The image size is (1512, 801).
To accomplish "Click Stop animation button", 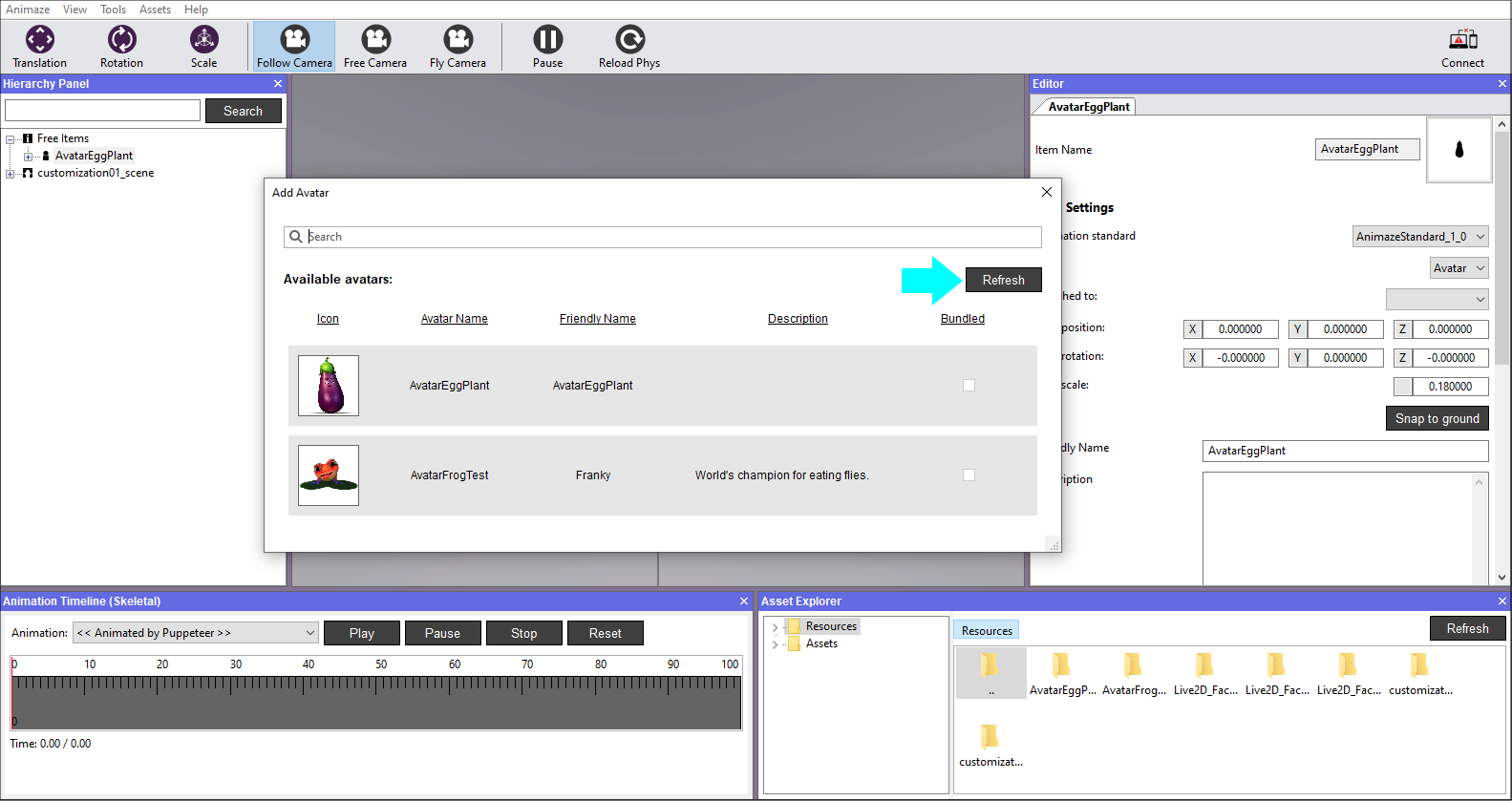I will point(523,633).
